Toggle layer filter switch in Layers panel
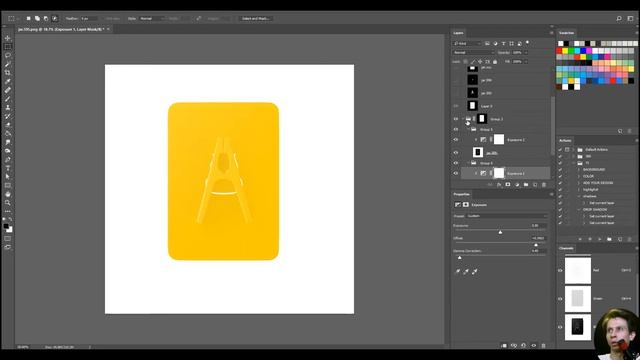This screenshot has height=360, width=640. [x=527, y=42]
